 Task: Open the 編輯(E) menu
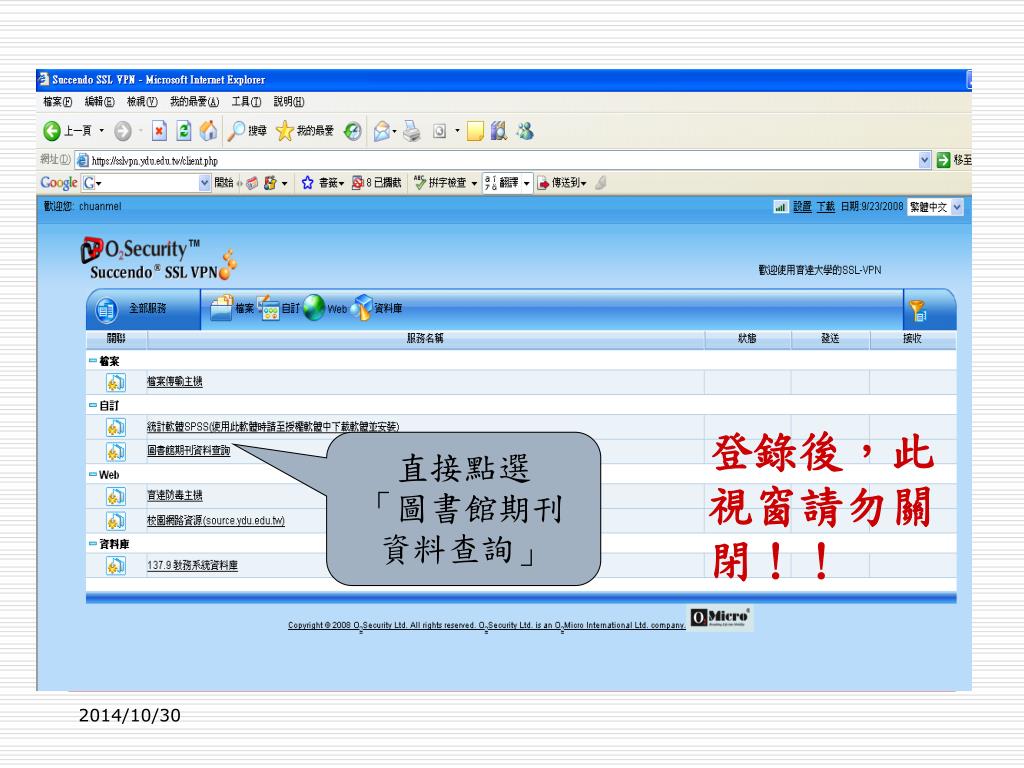[99, 102]
